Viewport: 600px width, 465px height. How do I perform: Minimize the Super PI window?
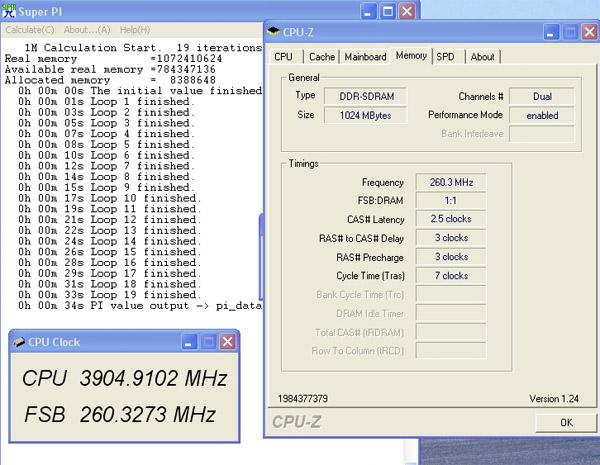click(368, 12)
